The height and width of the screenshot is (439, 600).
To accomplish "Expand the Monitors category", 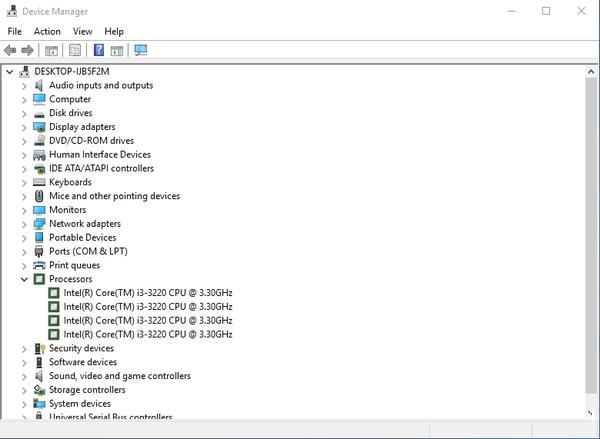I will pos(24,210).
